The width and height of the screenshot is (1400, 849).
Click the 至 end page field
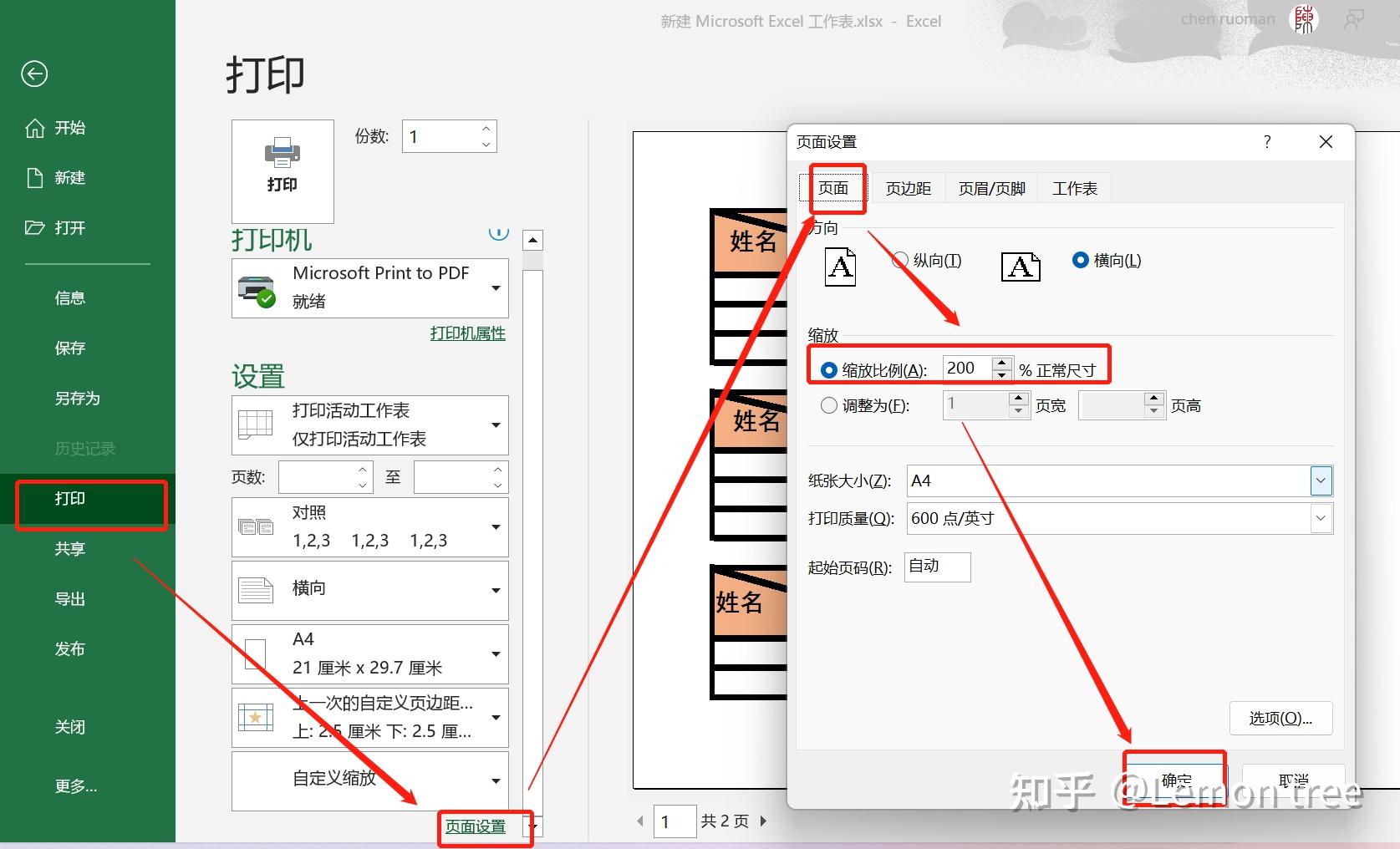[x=451, y=477]
